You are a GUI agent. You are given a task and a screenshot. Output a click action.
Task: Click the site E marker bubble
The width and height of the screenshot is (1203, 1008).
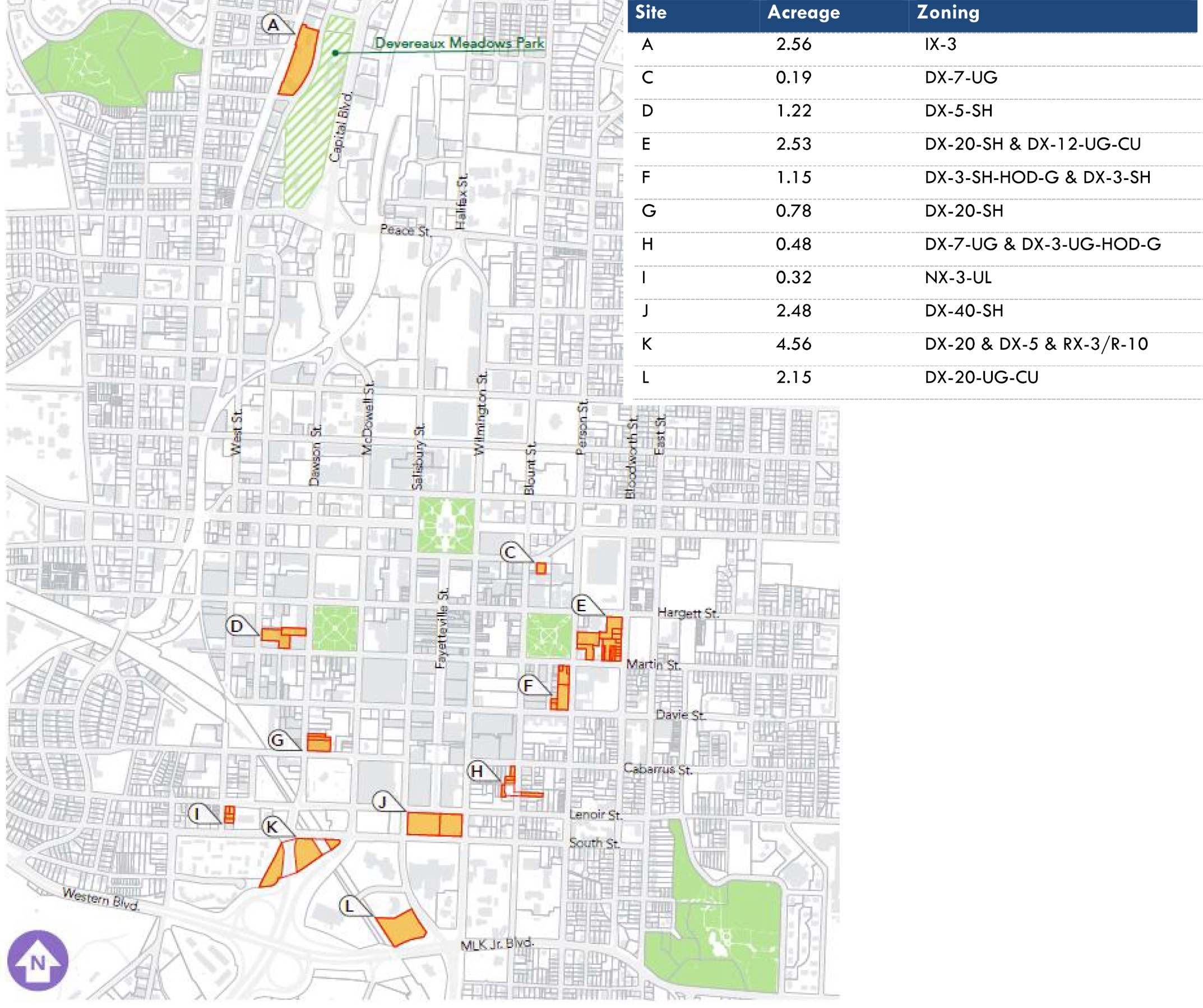pos(581,605)
